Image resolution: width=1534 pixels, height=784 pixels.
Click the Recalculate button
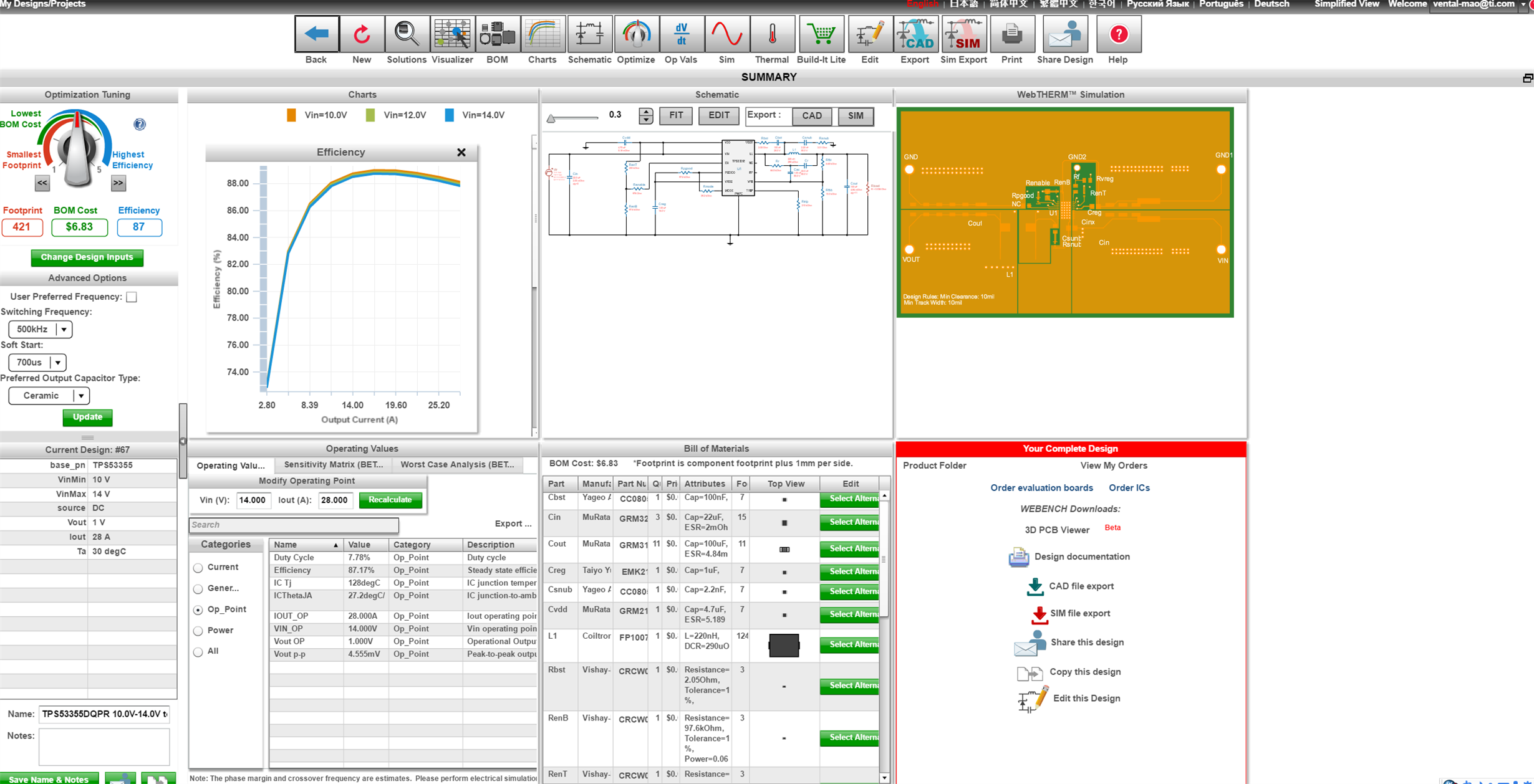[x=390, y=500]
